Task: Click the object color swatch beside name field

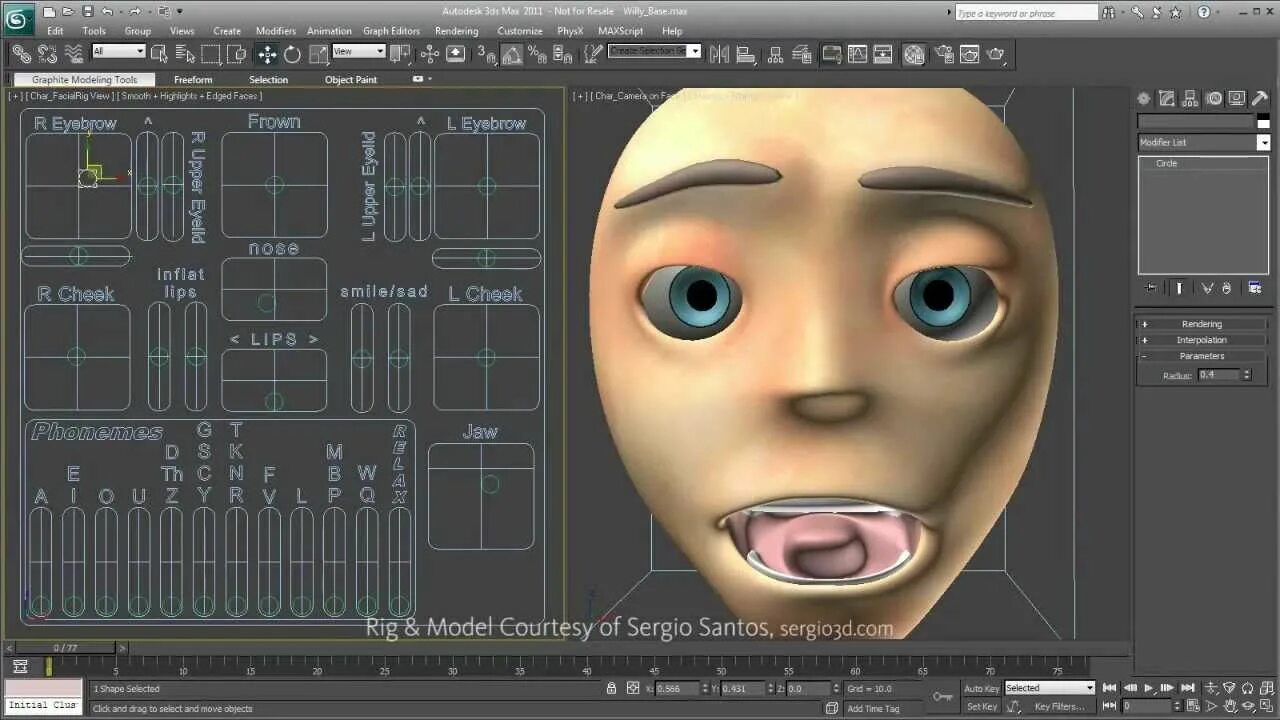Action: point(1263,121)
